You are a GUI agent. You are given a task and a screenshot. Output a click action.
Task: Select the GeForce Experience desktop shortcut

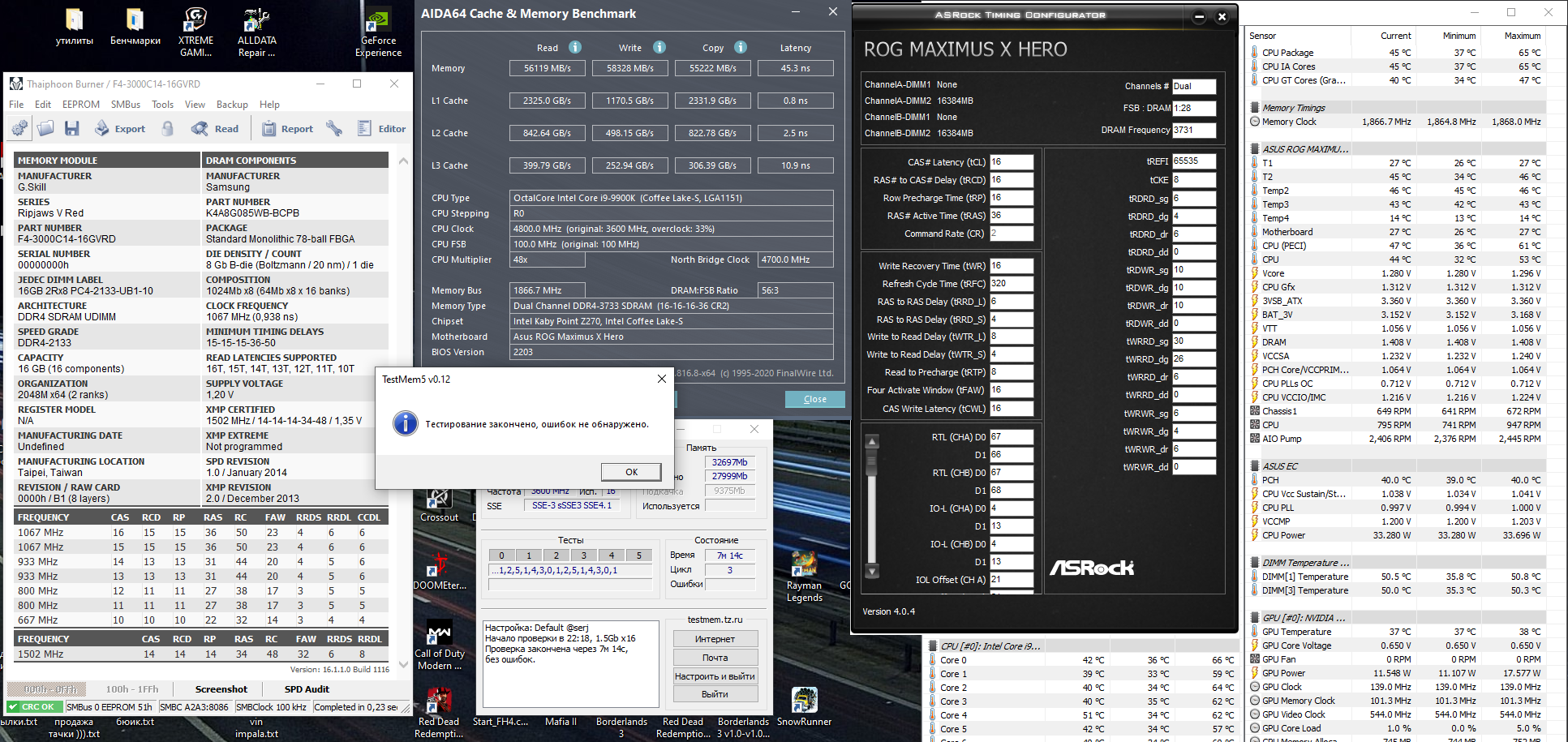tap(378, 32)
